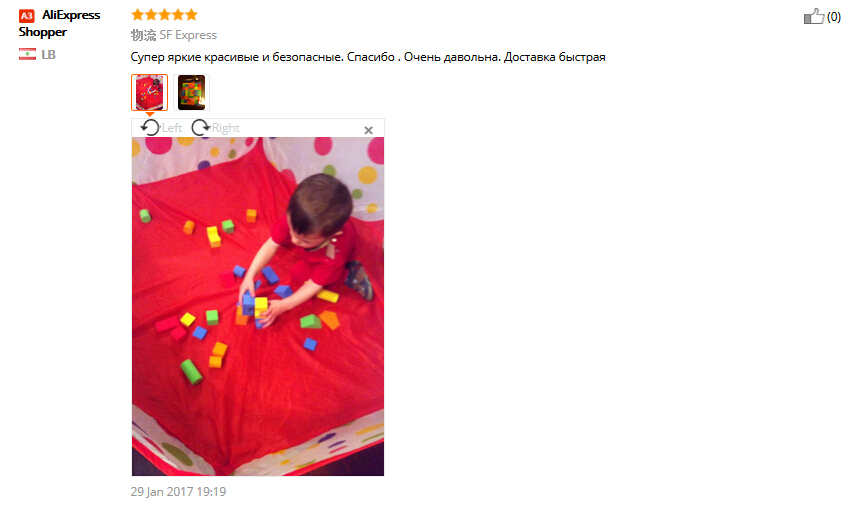
Task: Click the Russian review text
Action: pyautogui.click(x=368, y=57)
